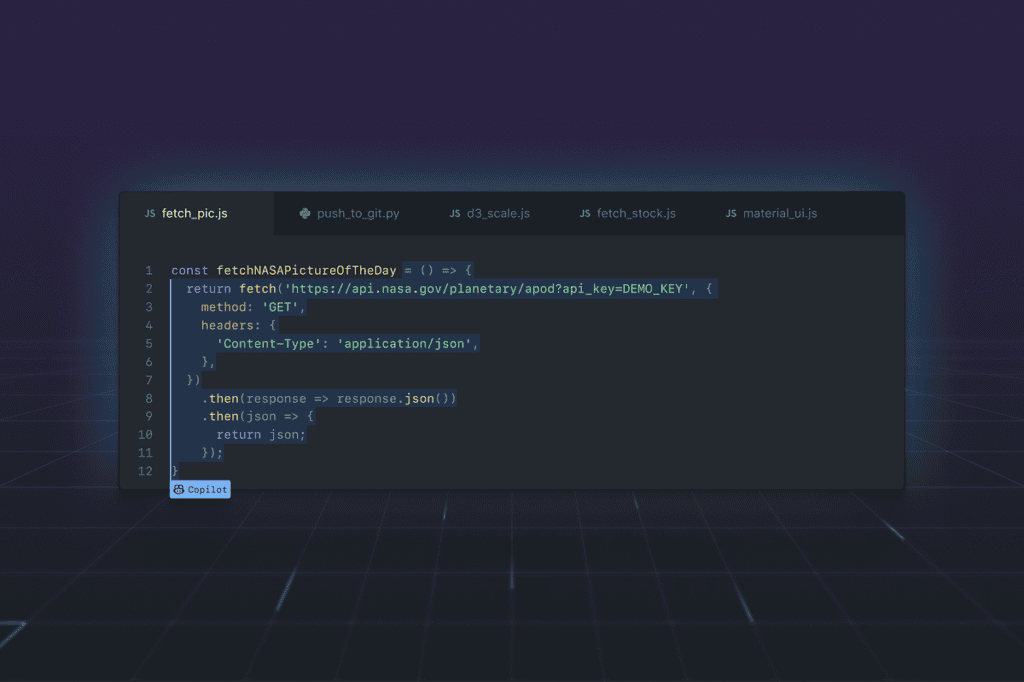Click the Copilot robot icon
The width and height of the screenshot is (1024, 682).
pos(177,489)
